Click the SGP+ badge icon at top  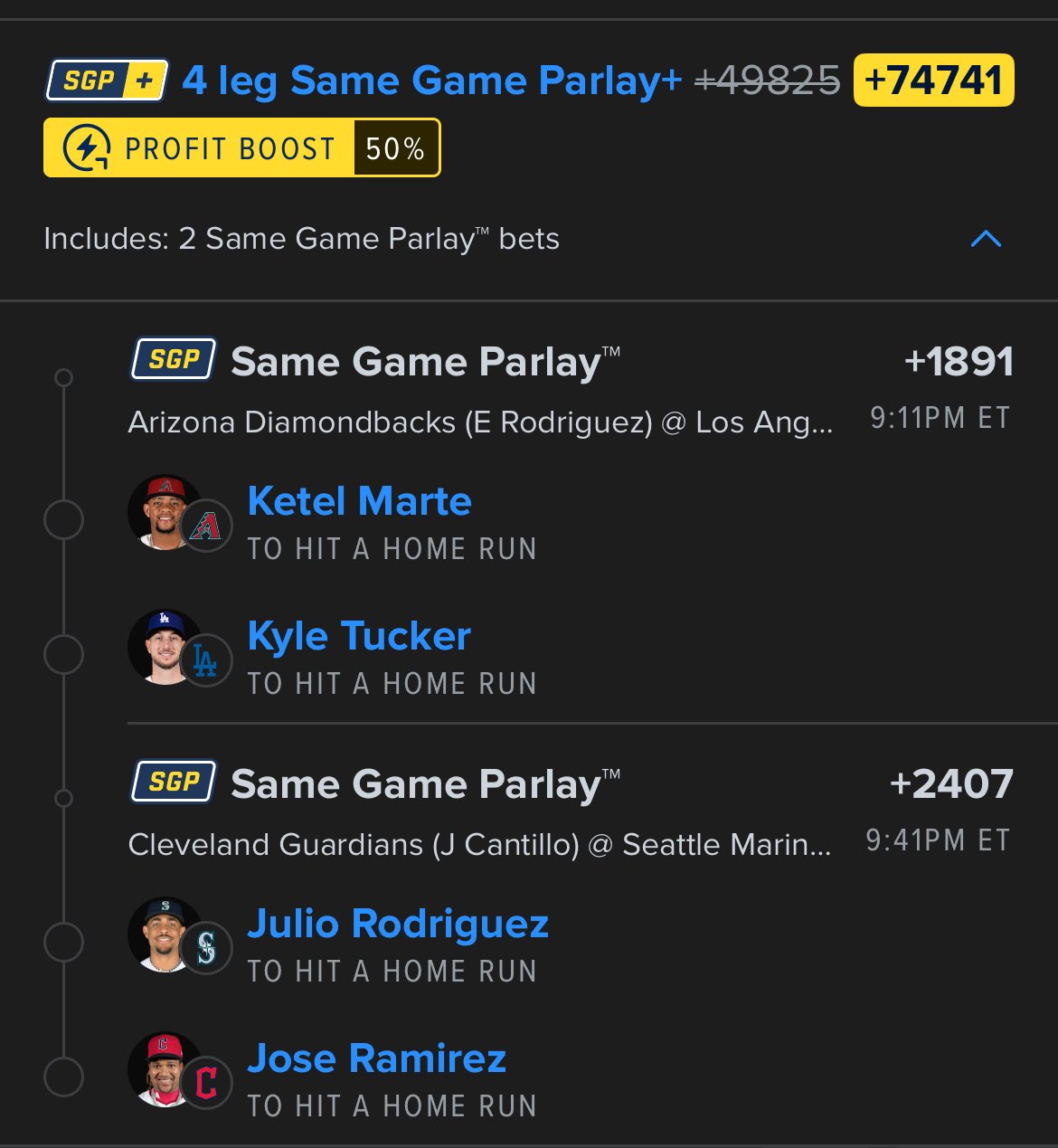point(107,81)
